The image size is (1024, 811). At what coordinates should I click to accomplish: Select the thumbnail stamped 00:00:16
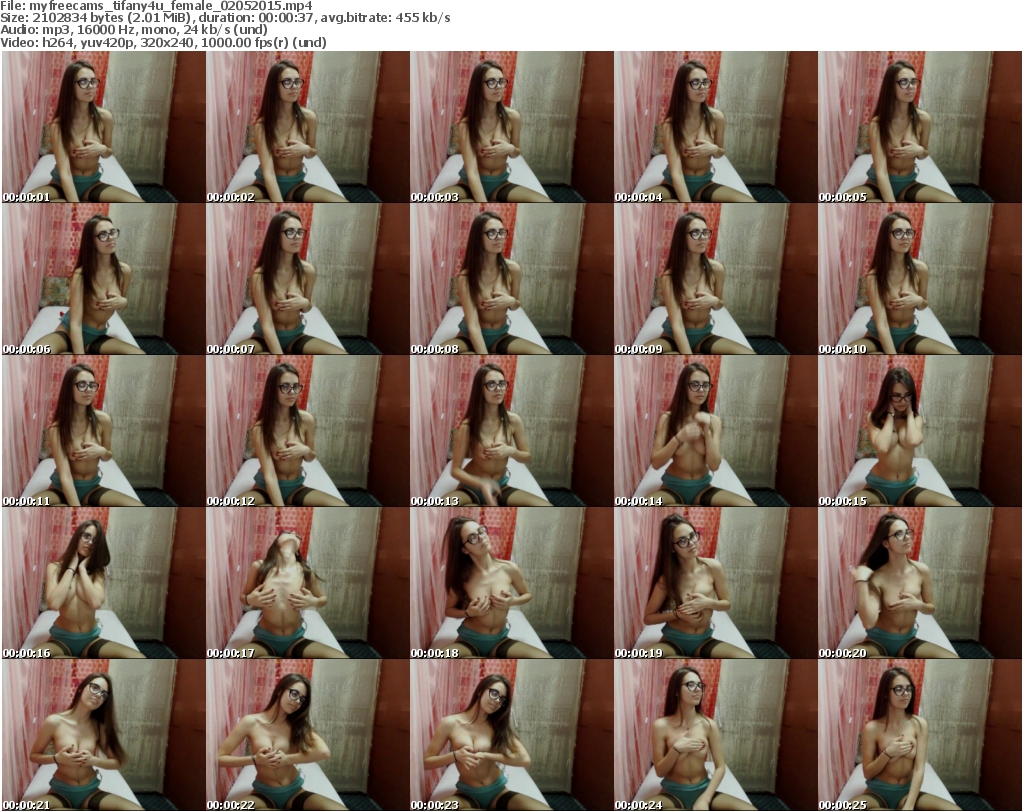[x=104, y=583]
